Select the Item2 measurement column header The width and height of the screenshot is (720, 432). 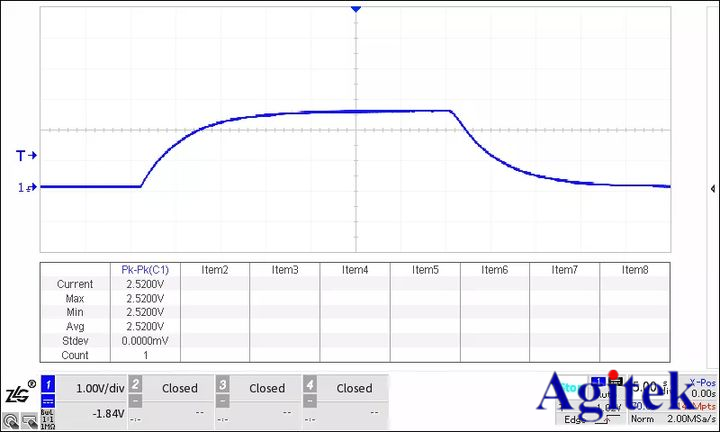click(214, 270)
